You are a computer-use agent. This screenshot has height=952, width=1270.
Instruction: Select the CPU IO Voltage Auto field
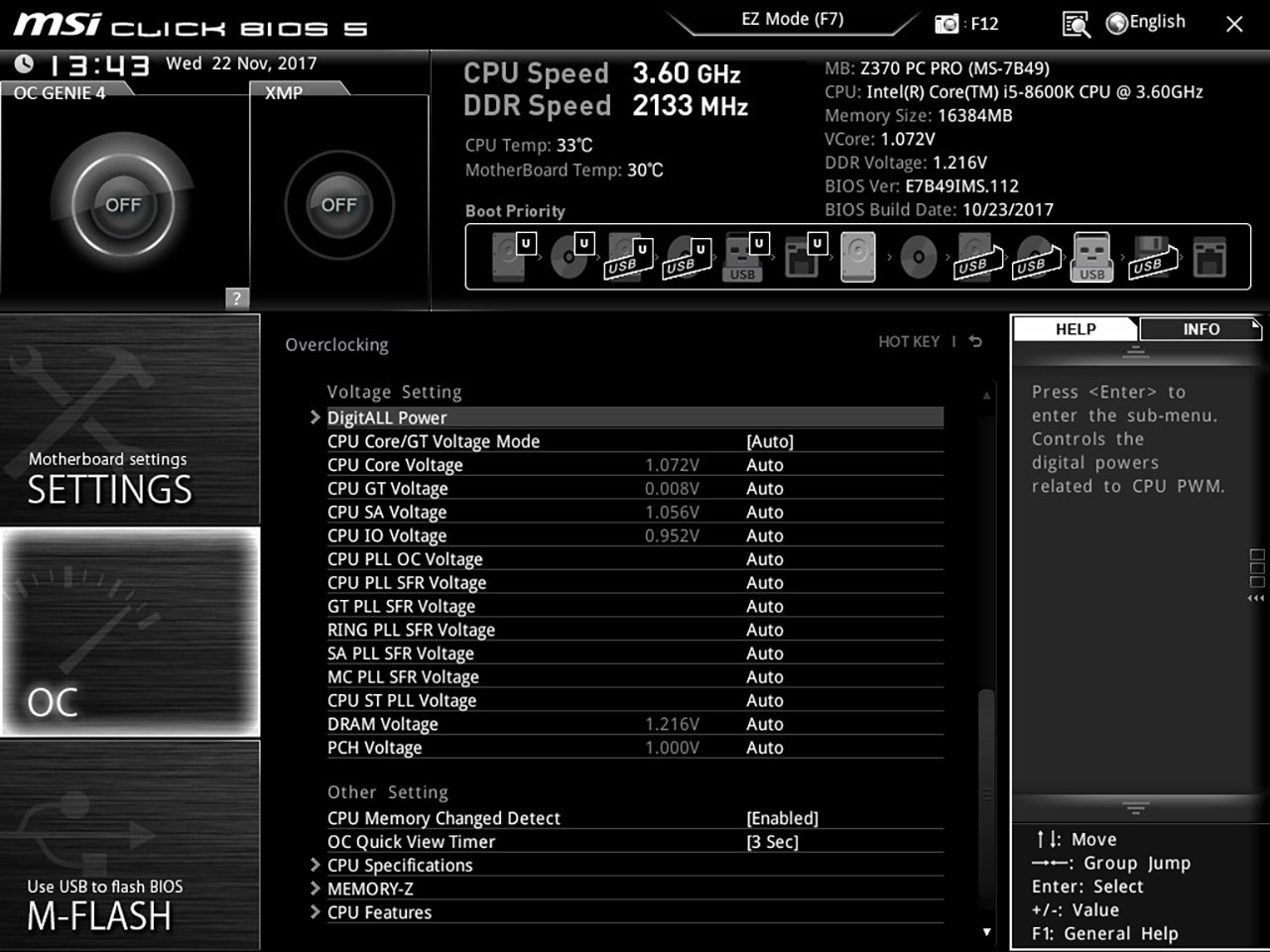(x=765, y=535)
